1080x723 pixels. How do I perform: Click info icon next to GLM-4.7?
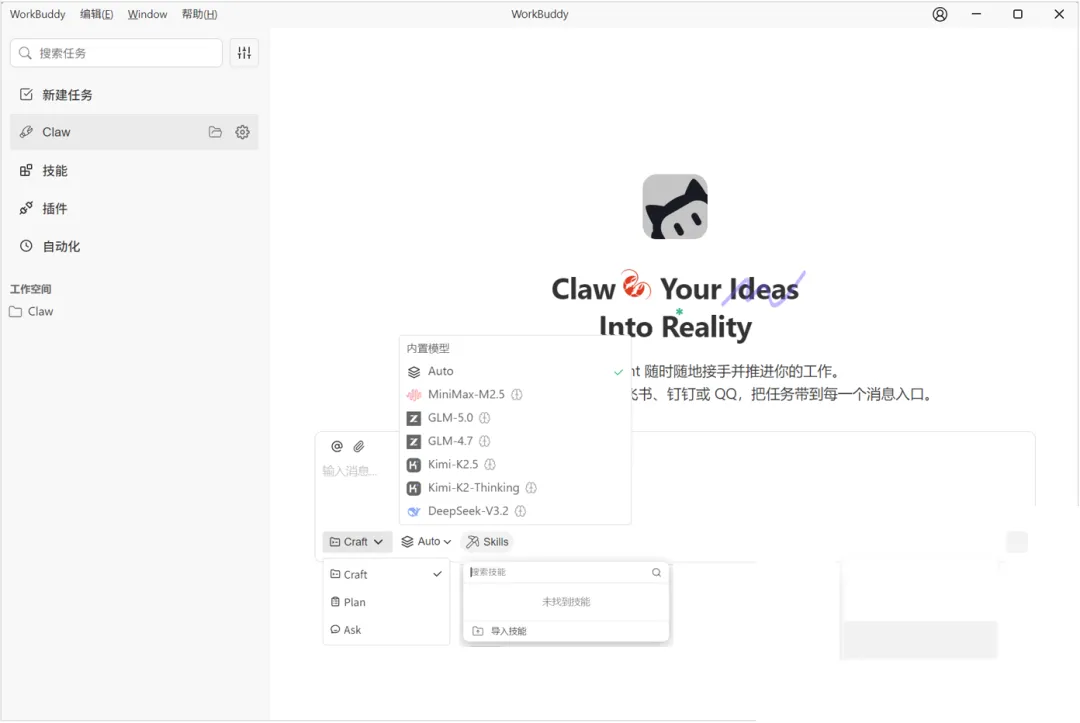[x=485, y=441]
